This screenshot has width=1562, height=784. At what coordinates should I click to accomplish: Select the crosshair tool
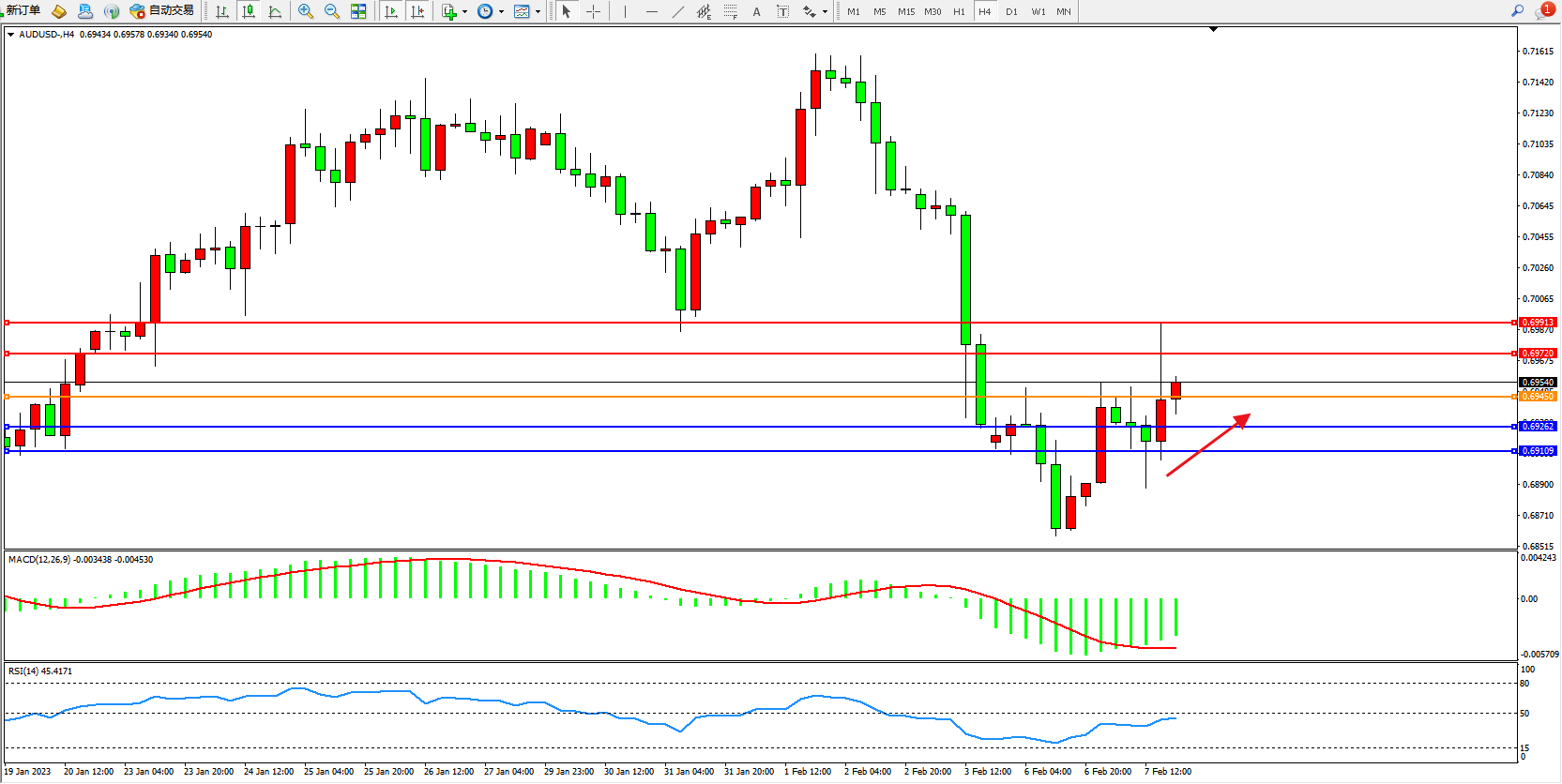click(x=593, y=11)
